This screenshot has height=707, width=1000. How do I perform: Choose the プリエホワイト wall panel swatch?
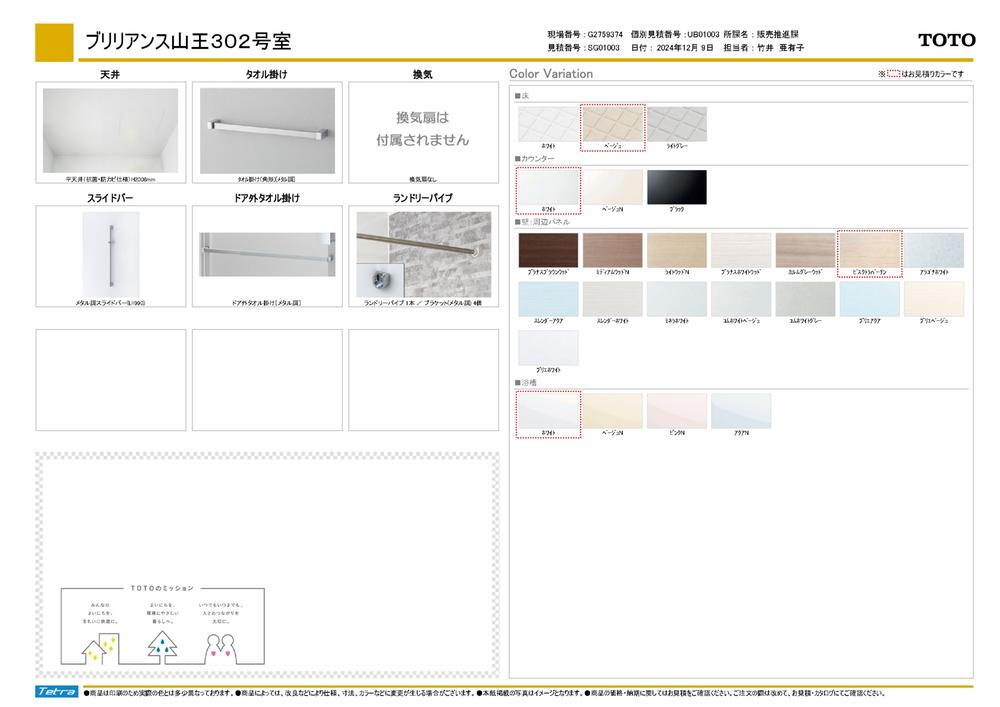coord(548,347)
